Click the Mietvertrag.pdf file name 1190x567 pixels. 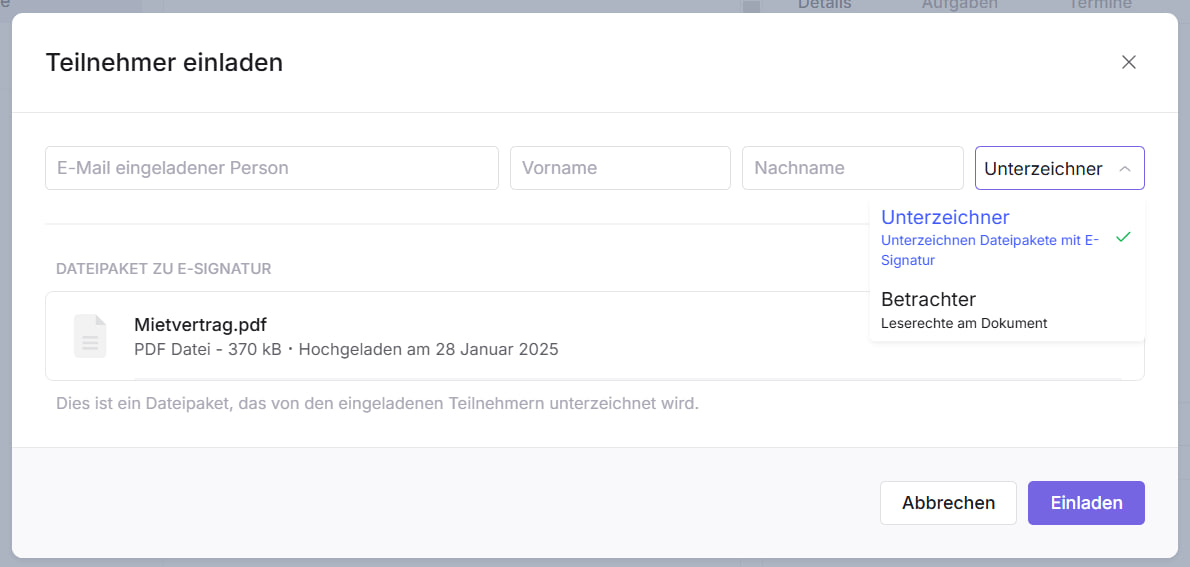pos(200,324)
